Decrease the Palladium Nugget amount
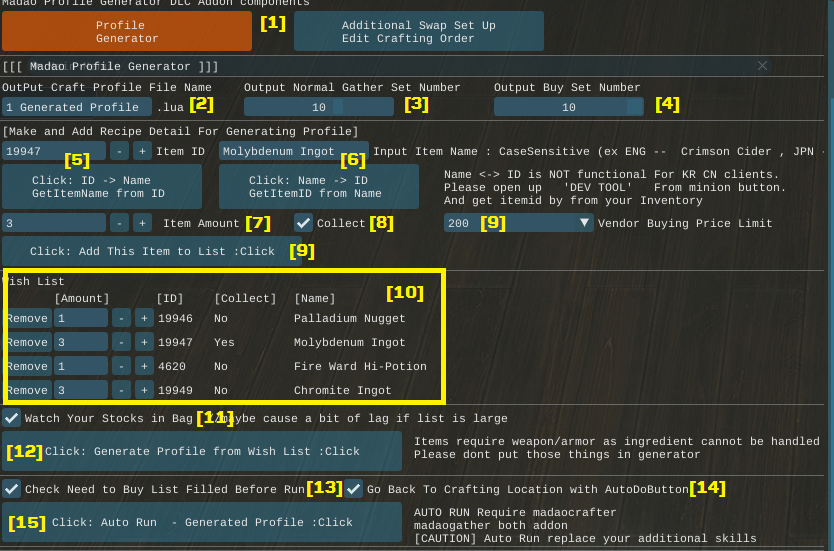Viewport: 834px width, 551px height. pyautogui.click(x=121, y=318)
